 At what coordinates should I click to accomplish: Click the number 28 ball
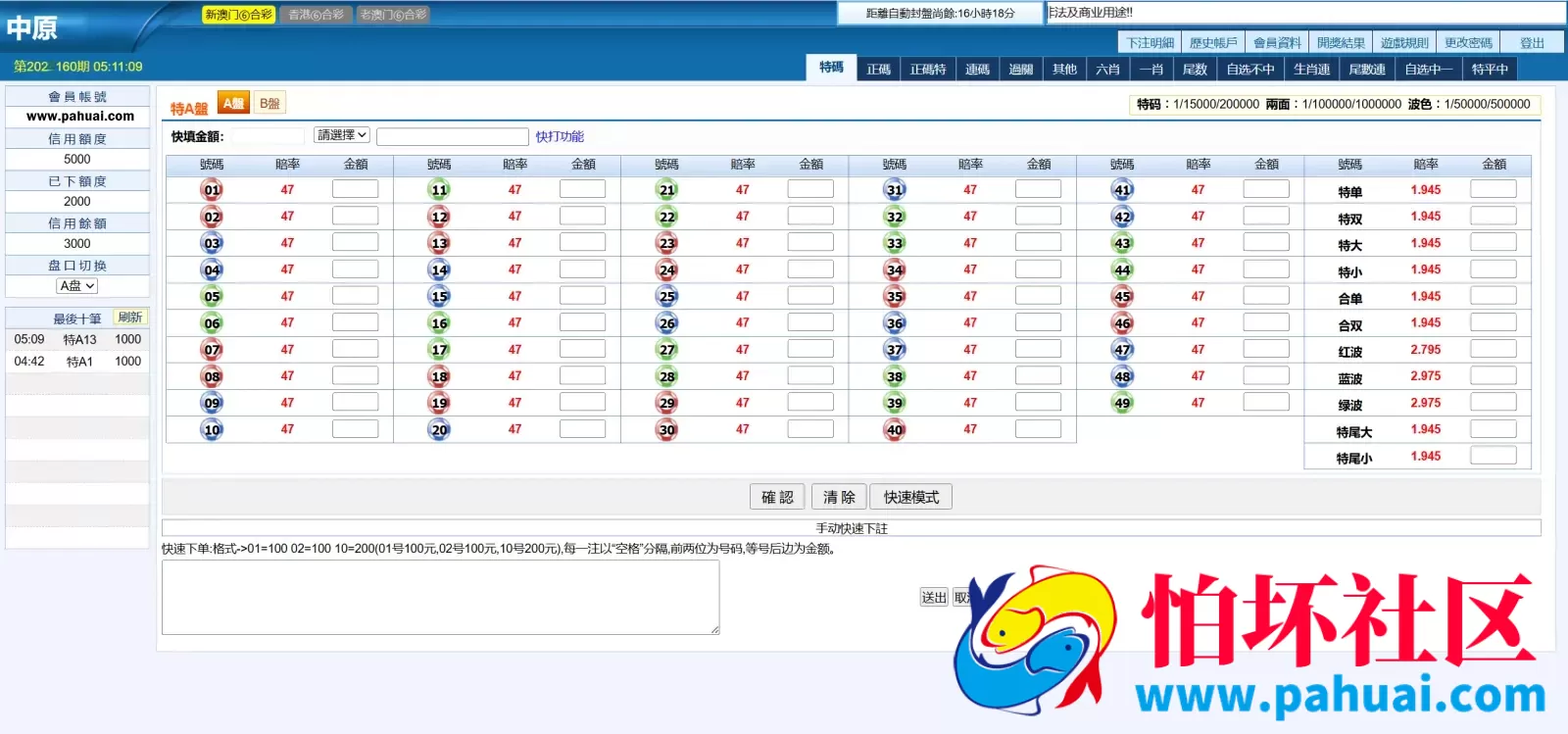pyautogui.click(x=667, y=376)
